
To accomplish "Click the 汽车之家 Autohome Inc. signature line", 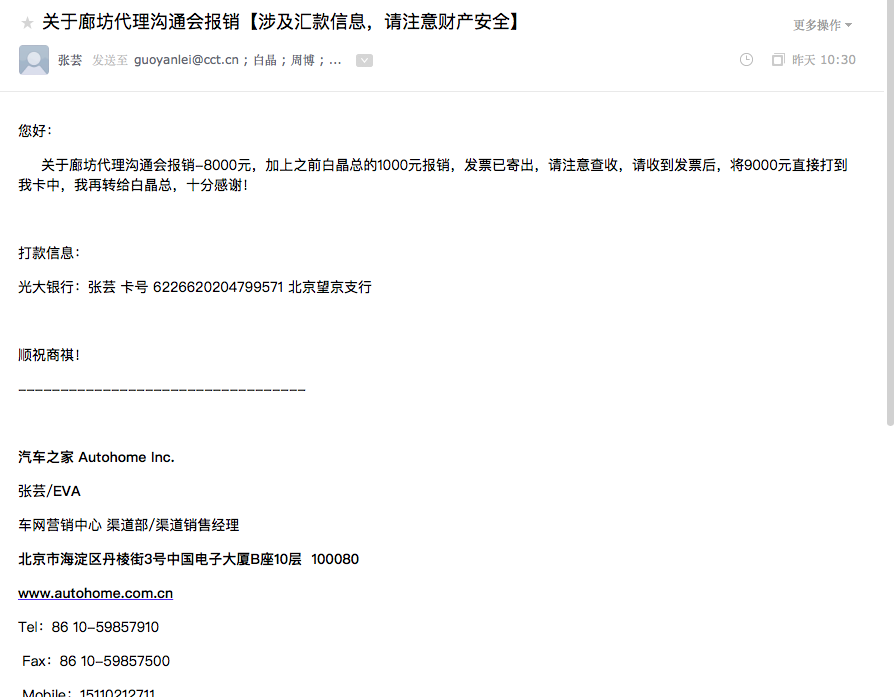I will 96,457.
